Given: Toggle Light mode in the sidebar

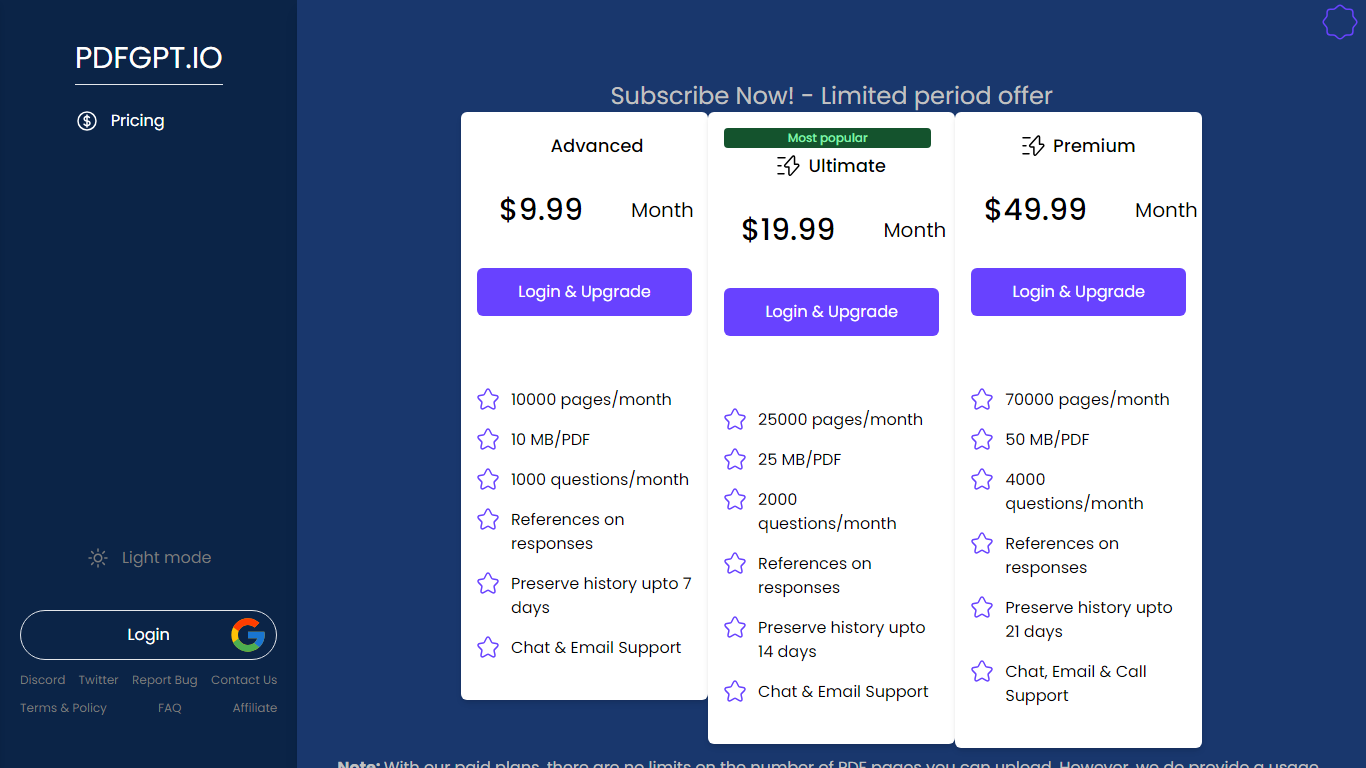Looking at the screenshot, I should point(150,558).
